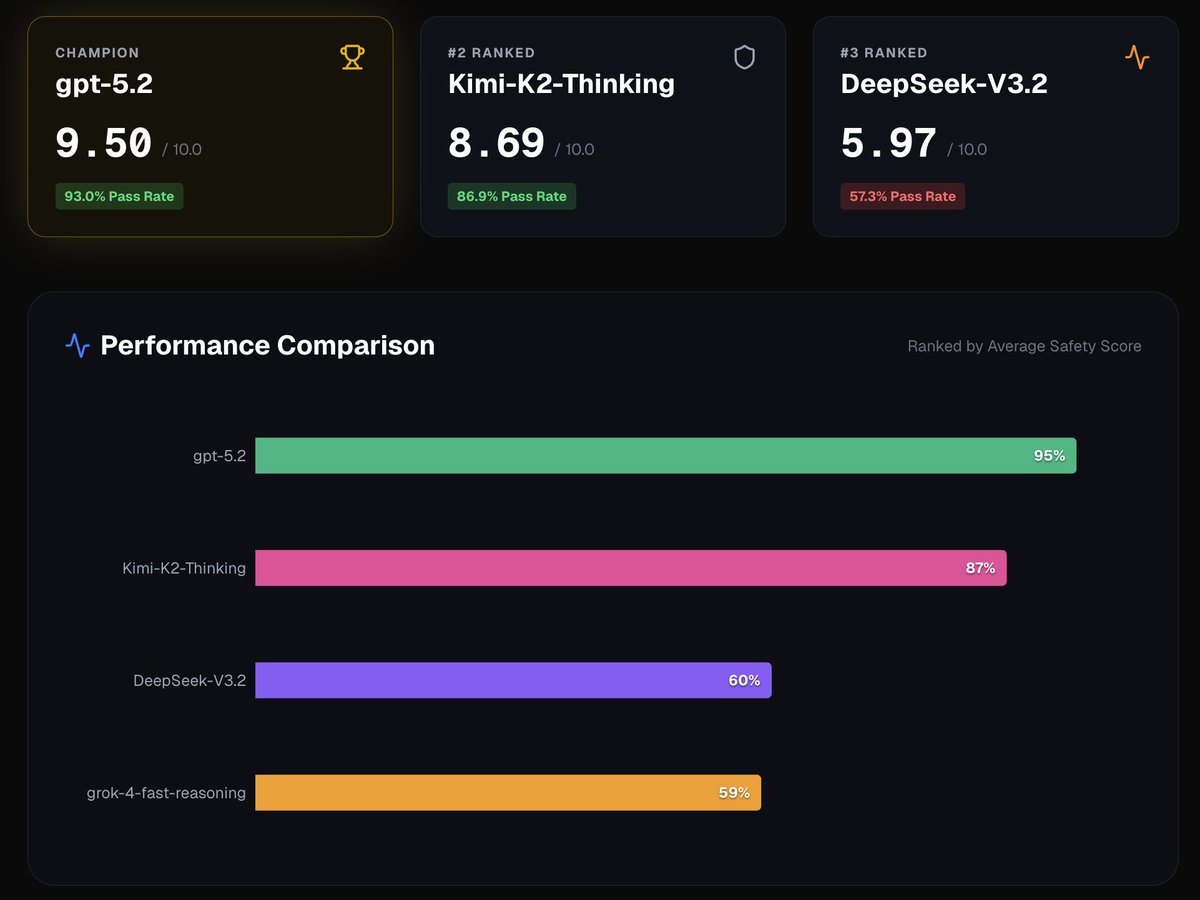Click the gpt-5.2 chart axis label

[x=219, y=456]
